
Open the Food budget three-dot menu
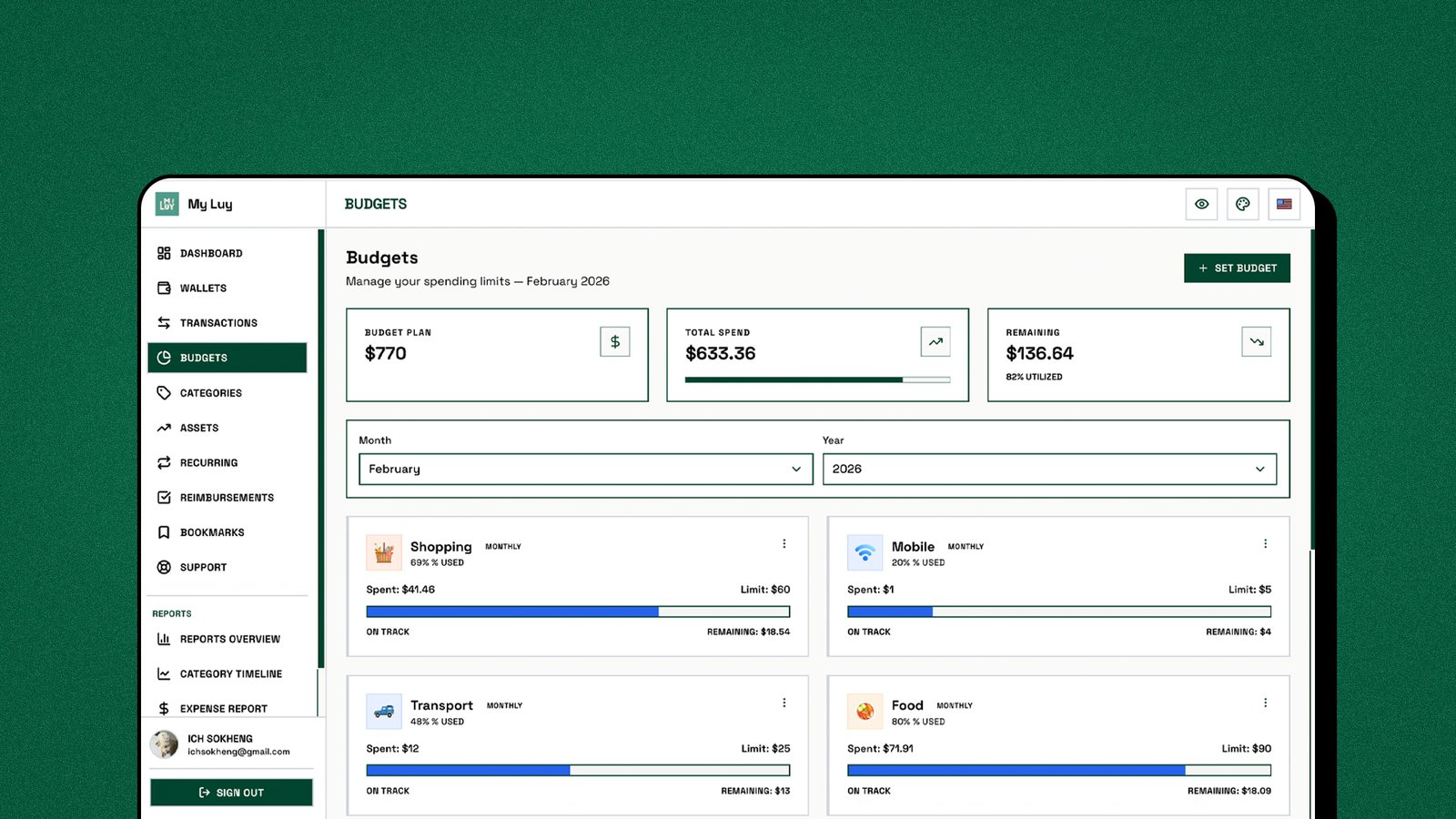[x=1265, y=703]
